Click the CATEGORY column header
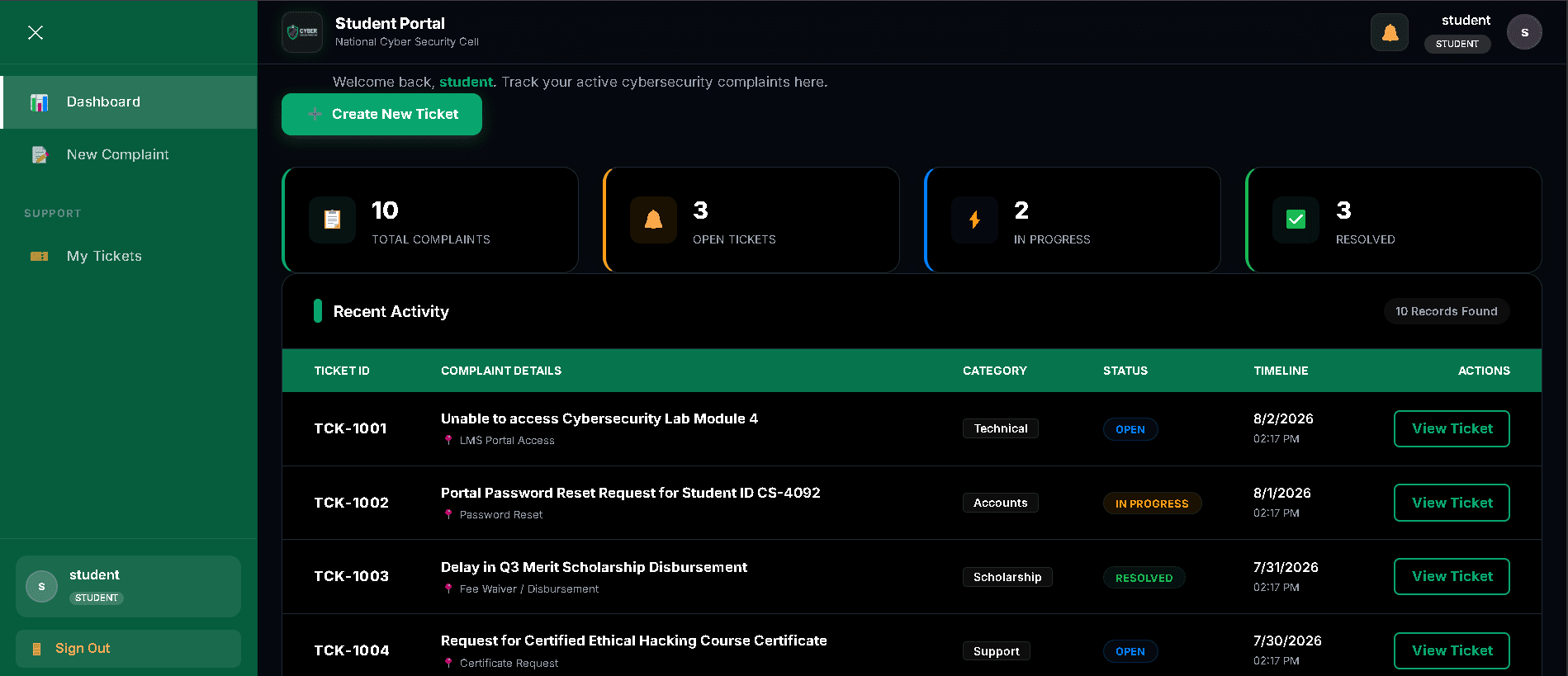 point(995,371)
